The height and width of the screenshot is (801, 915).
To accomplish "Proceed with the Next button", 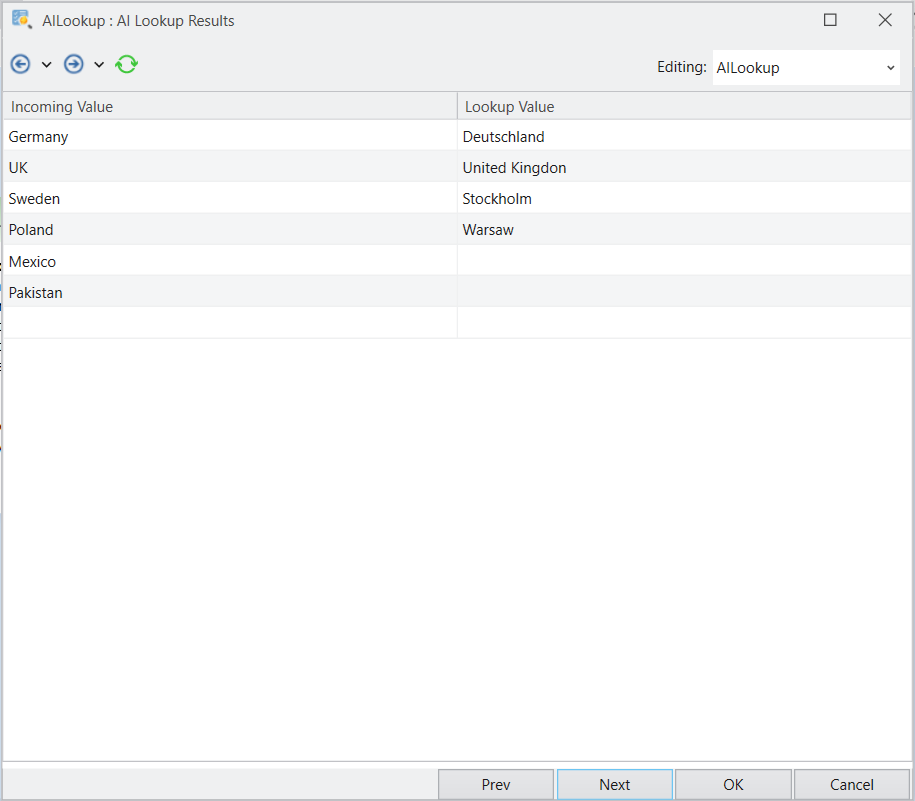I will (x=614, y=785).
